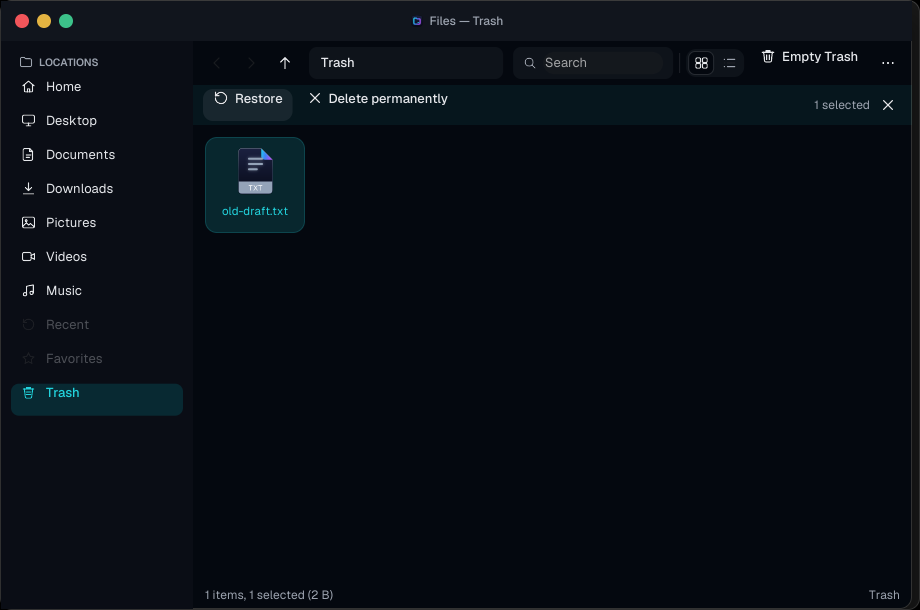This screenshot has height=610, width=920.
Task: Open Desktop in the sidebar
Action: (x=97, y=121)
